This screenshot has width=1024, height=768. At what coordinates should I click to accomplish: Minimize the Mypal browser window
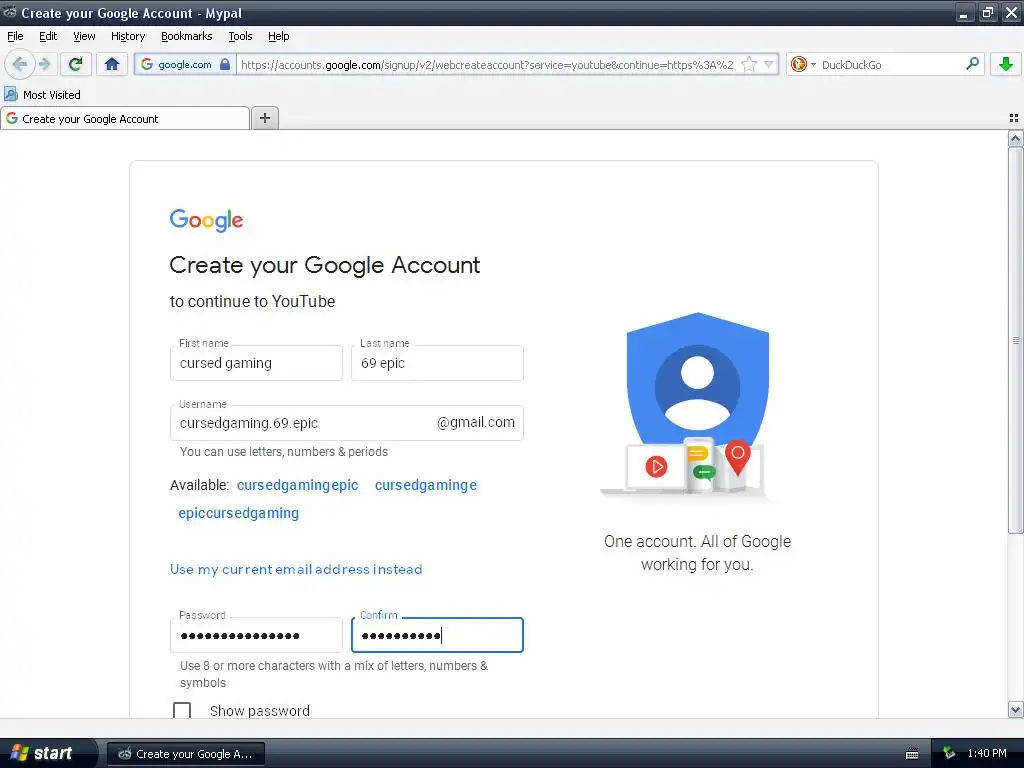(965, 12)
